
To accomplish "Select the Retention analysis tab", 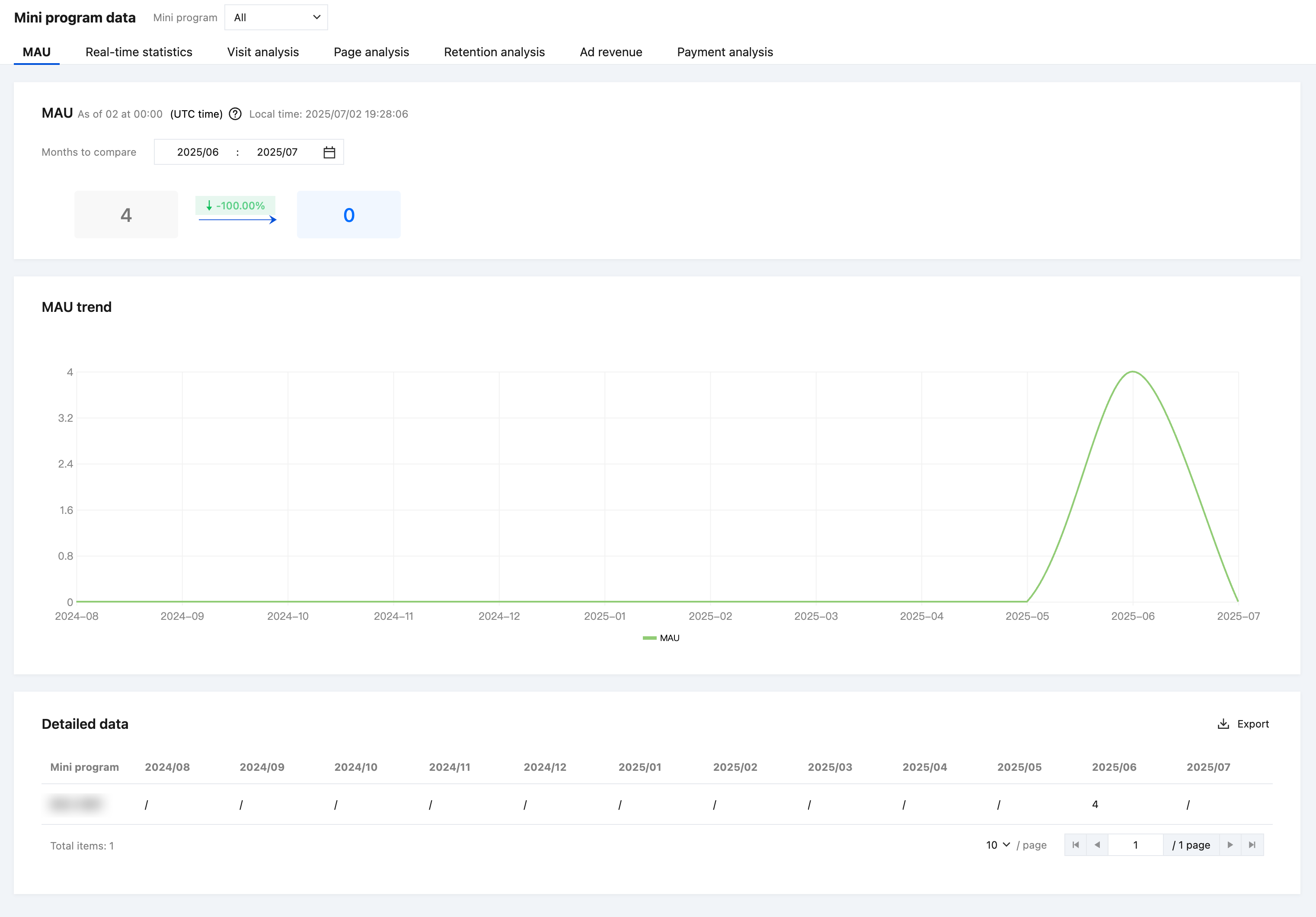I will click(x=494, y=51).
